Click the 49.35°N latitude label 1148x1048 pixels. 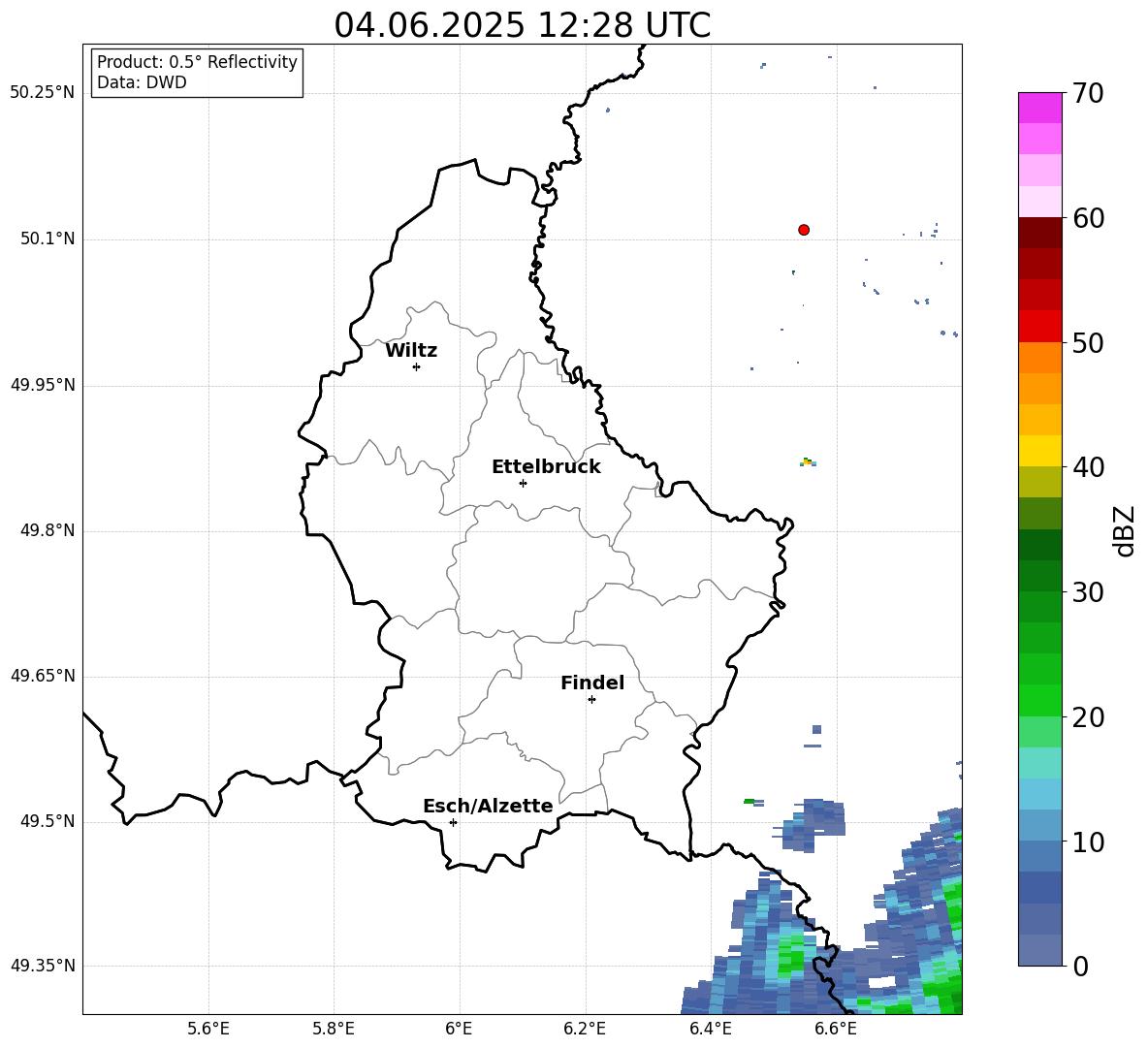pos(43,966)
